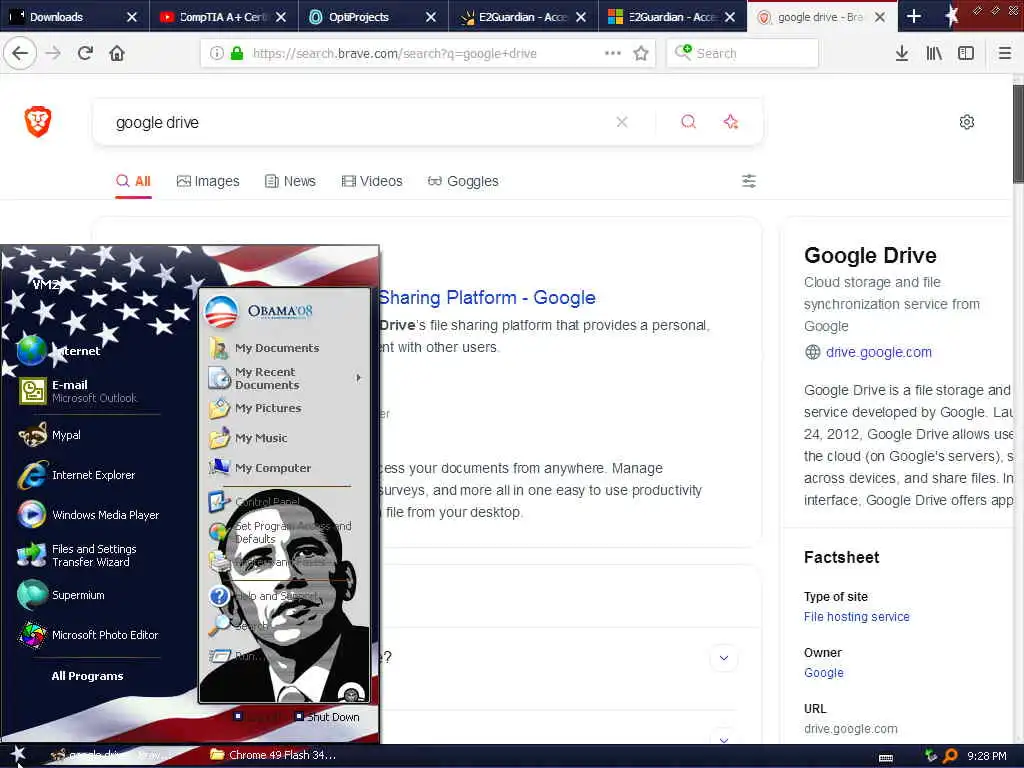
Task: Reload the current page
Action: click(x=85, y=54)
